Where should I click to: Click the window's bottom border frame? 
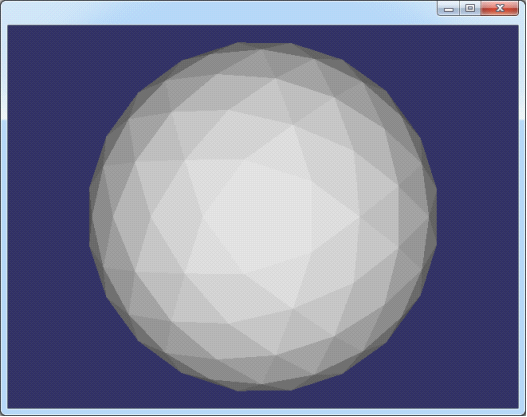click(264, 412)
